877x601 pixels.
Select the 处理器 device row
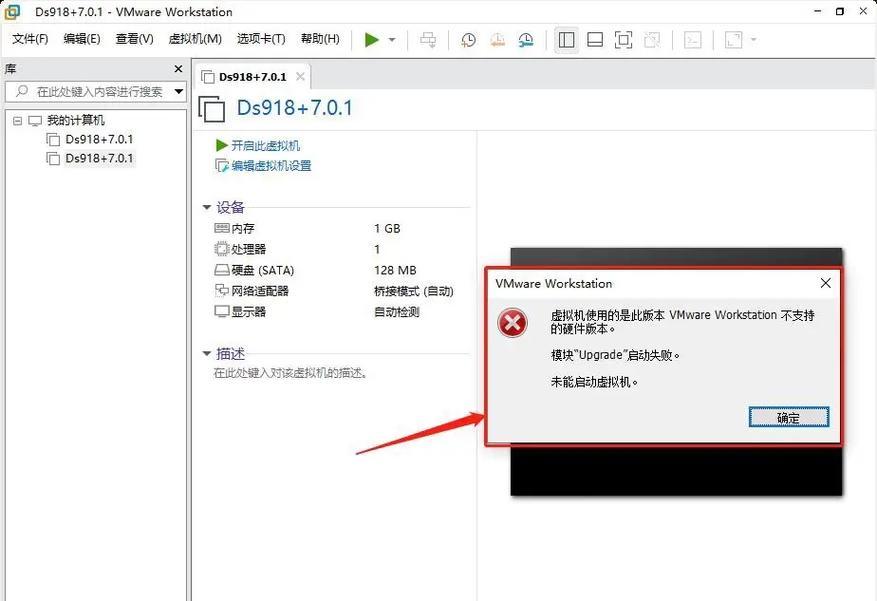[x=248, y=249]
